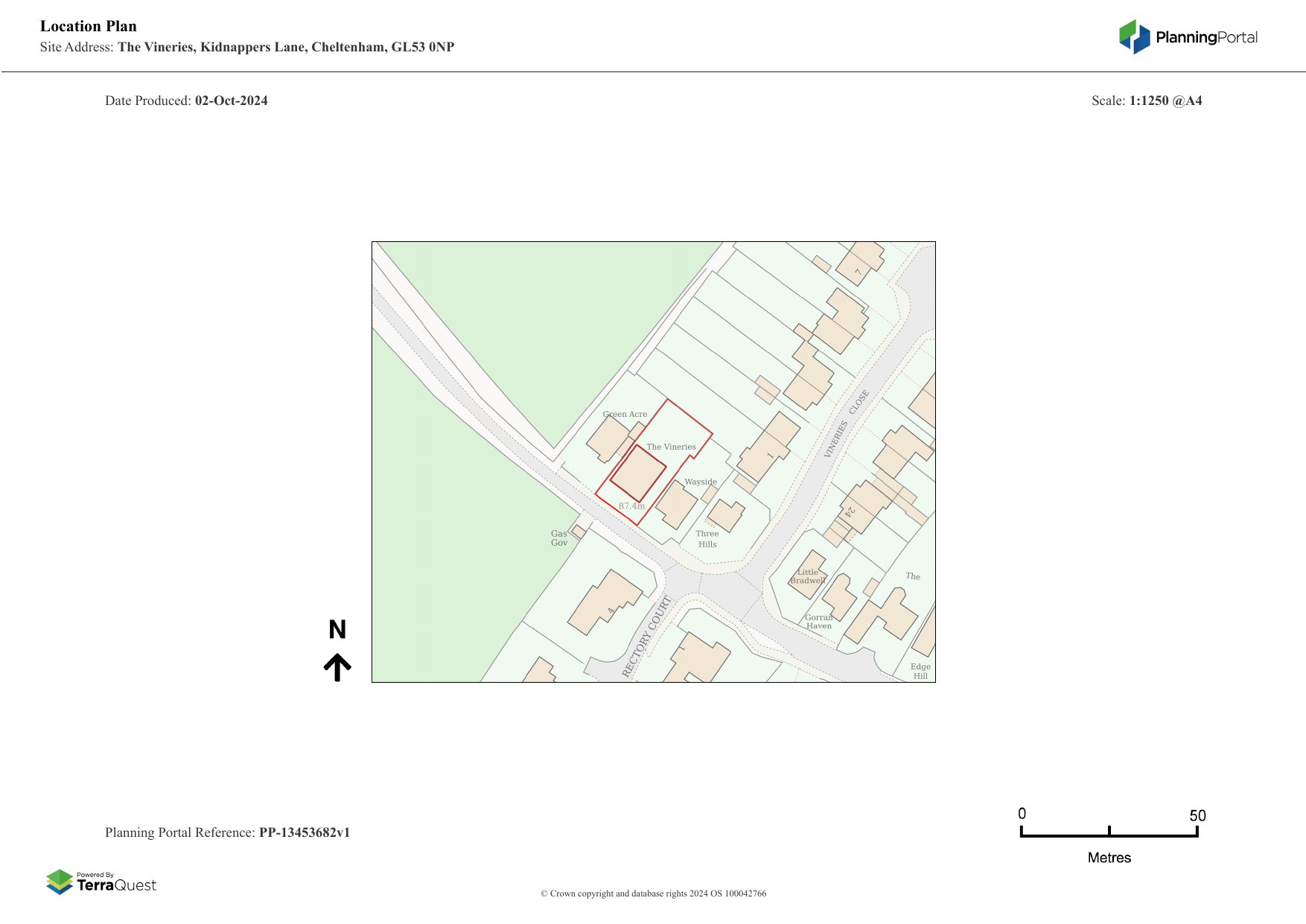This screenshot has height=924, width=1306.
Task: Click the Rectory Court road label
Action: click(x=646, y=637)
